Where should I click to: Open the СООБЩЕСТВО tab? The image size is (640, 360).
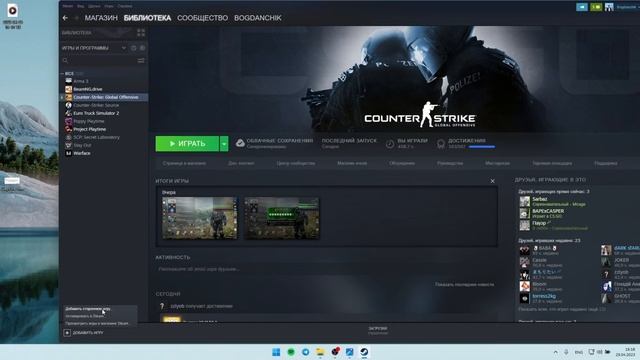tap(202, 18)
